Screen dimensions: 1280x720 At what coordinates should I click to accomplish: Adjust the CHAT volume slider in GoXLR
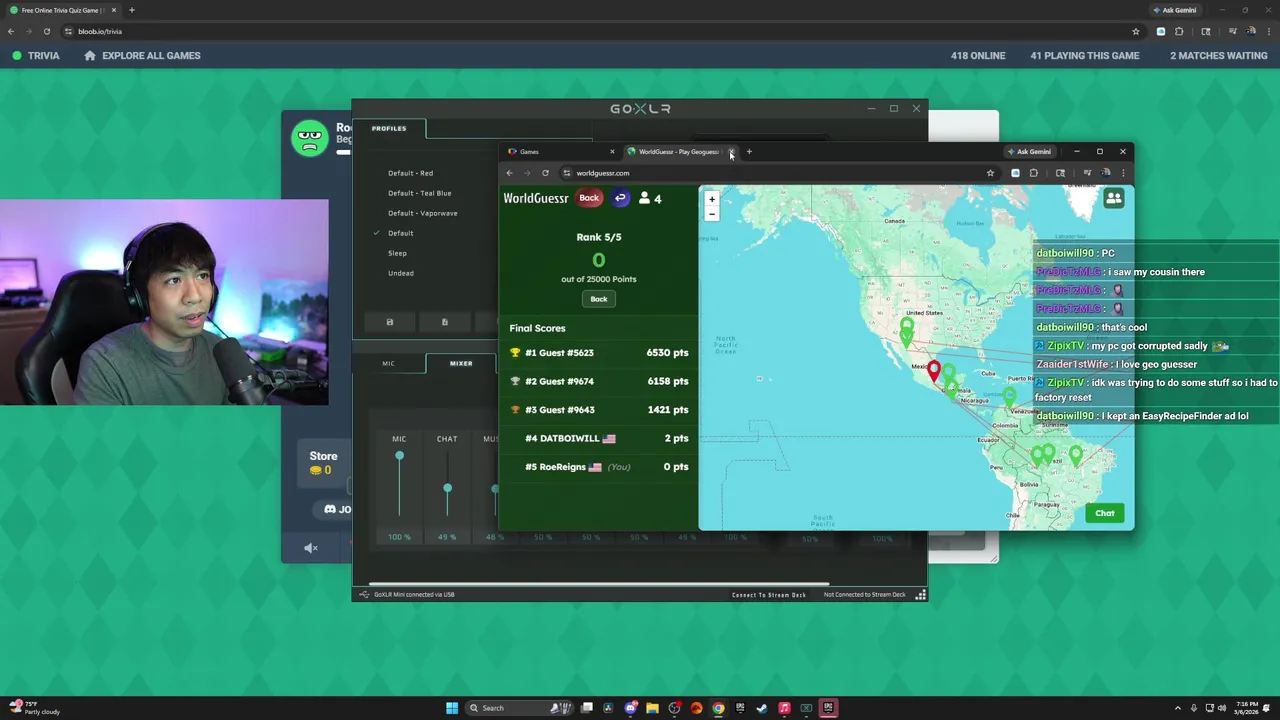[x=447, y=488]
